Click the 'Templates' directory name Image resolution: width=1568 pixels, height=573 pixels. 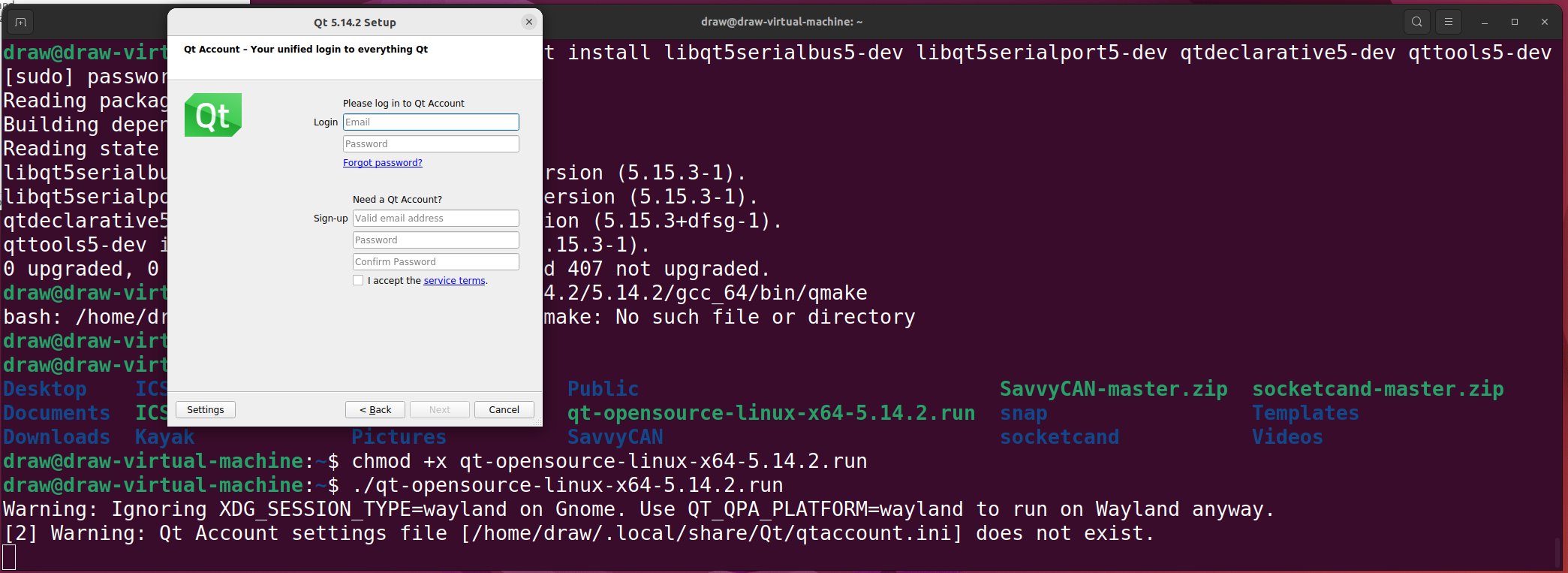click(1305, 413)
